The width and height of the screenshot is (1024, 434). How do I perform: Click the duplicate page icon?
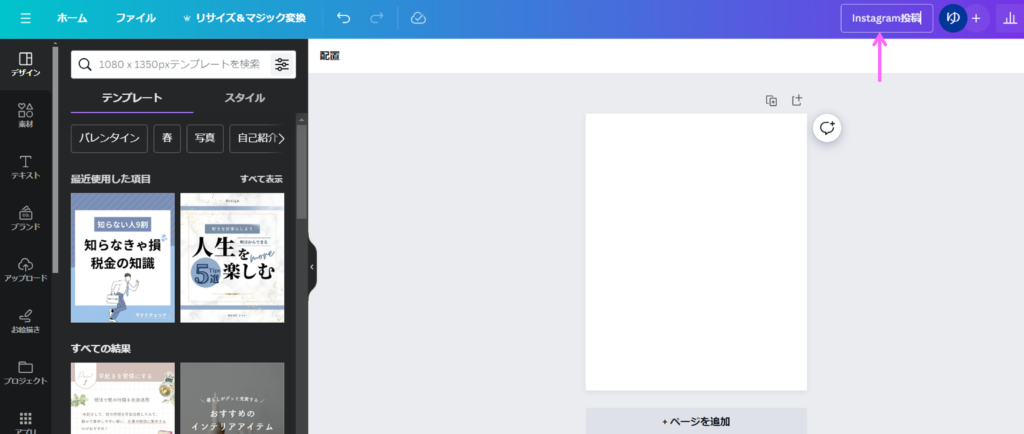[x=771, y=100]
